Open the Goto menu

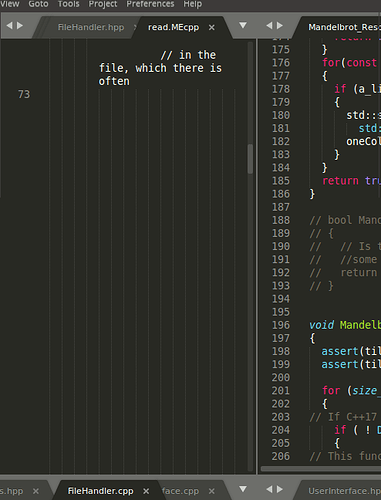(x=38, y=4)
